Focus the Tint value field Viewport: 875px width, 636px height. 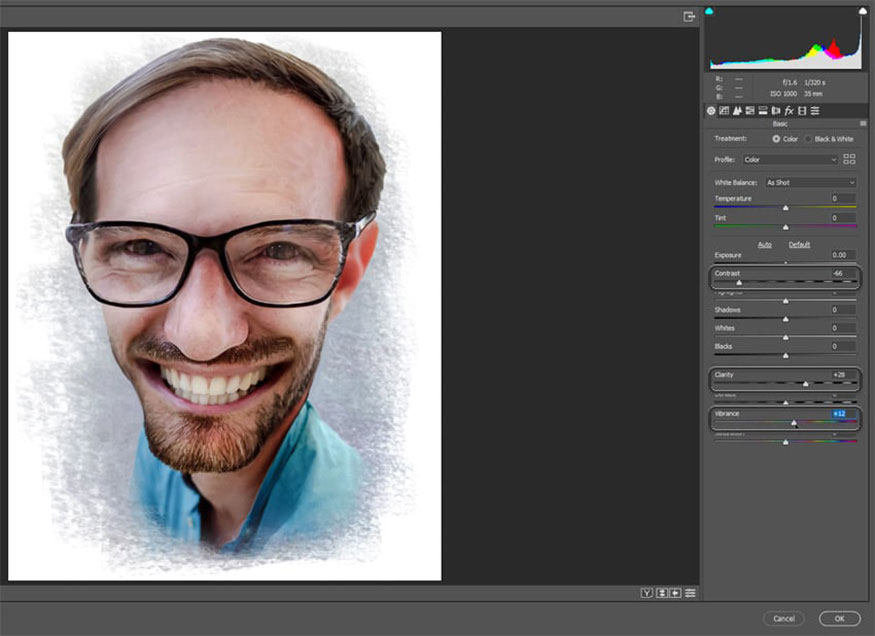point(843,218)
